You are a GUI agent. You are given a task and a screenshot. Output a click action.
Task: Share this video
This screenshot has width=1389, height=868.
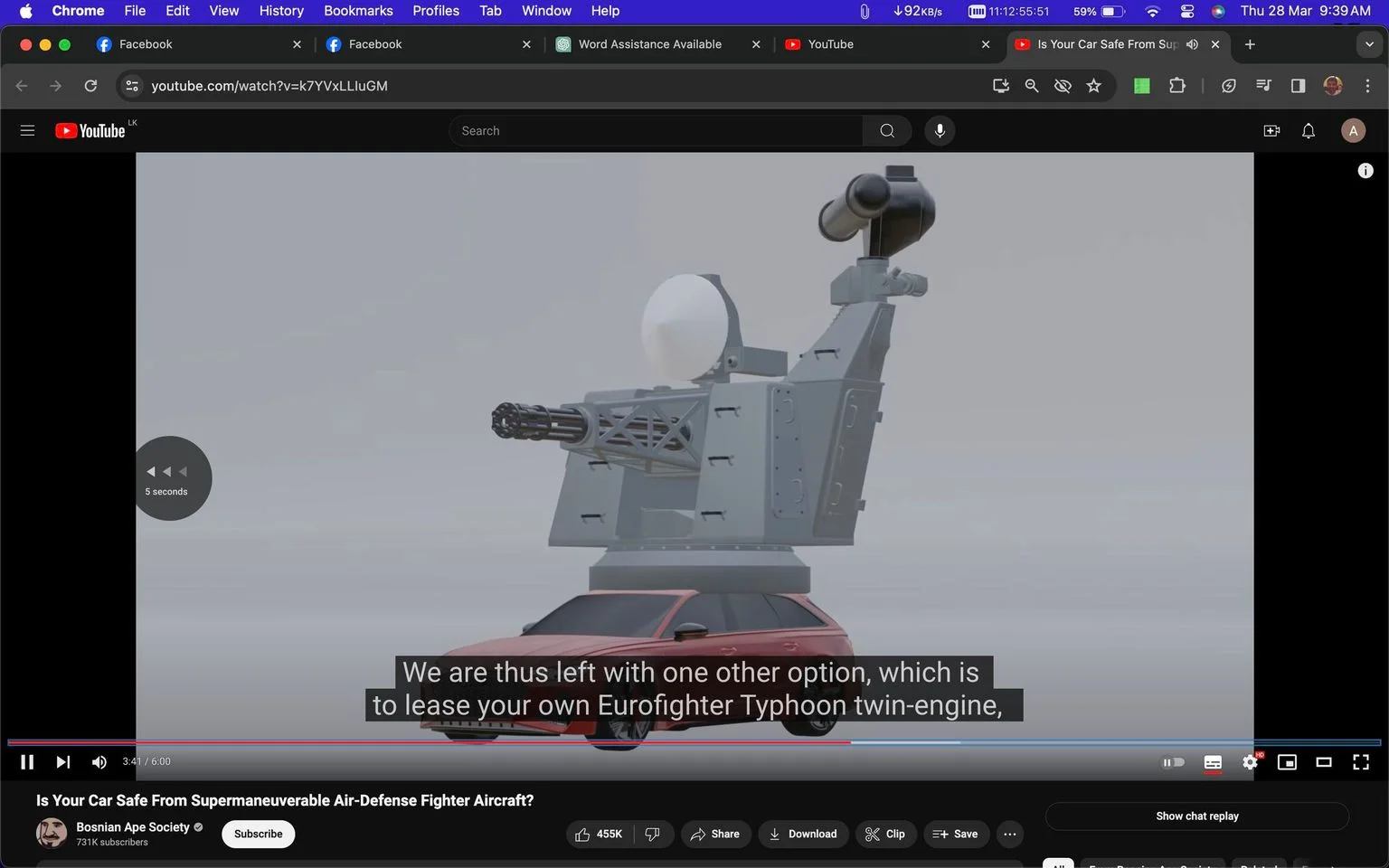point(715,835)
